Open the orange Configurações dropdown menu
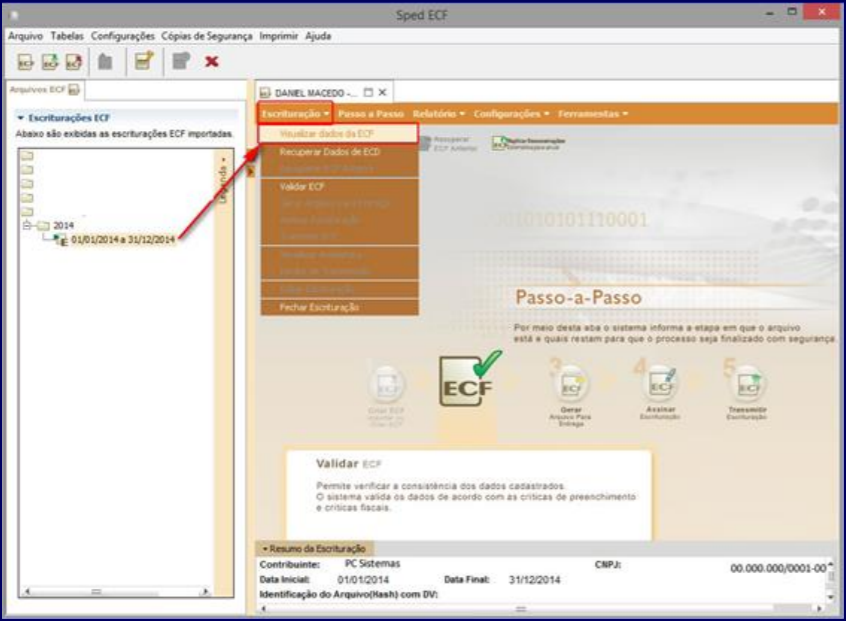The width and height of the screenshot is (846, 621). tap(511, 114)
